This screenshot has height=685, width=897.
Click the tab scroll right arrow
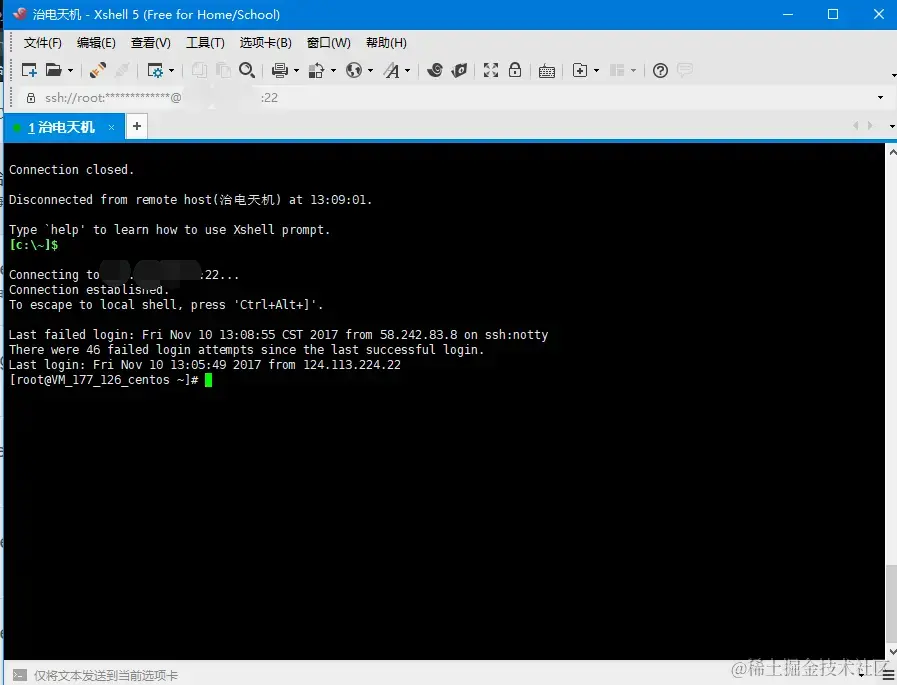pyautogui.click(x=870, y=125)
